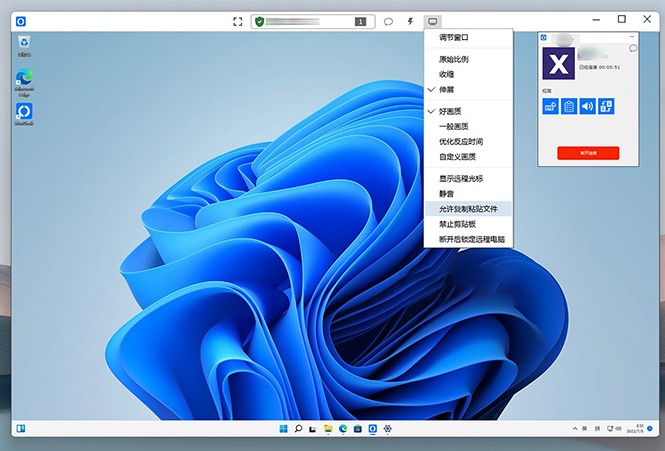Image resolution: width=665 pixels, height=451 pixels.
Task: Click the 拼 IME mode icon in the tray
Action: pyautogui.click(x=597, y=429)
